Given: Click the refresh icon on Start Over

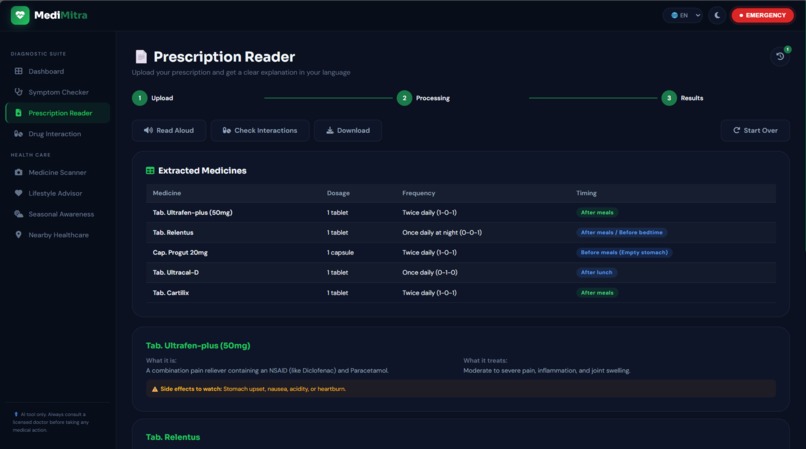Looking at the screenshot, I should coord(737,131).
